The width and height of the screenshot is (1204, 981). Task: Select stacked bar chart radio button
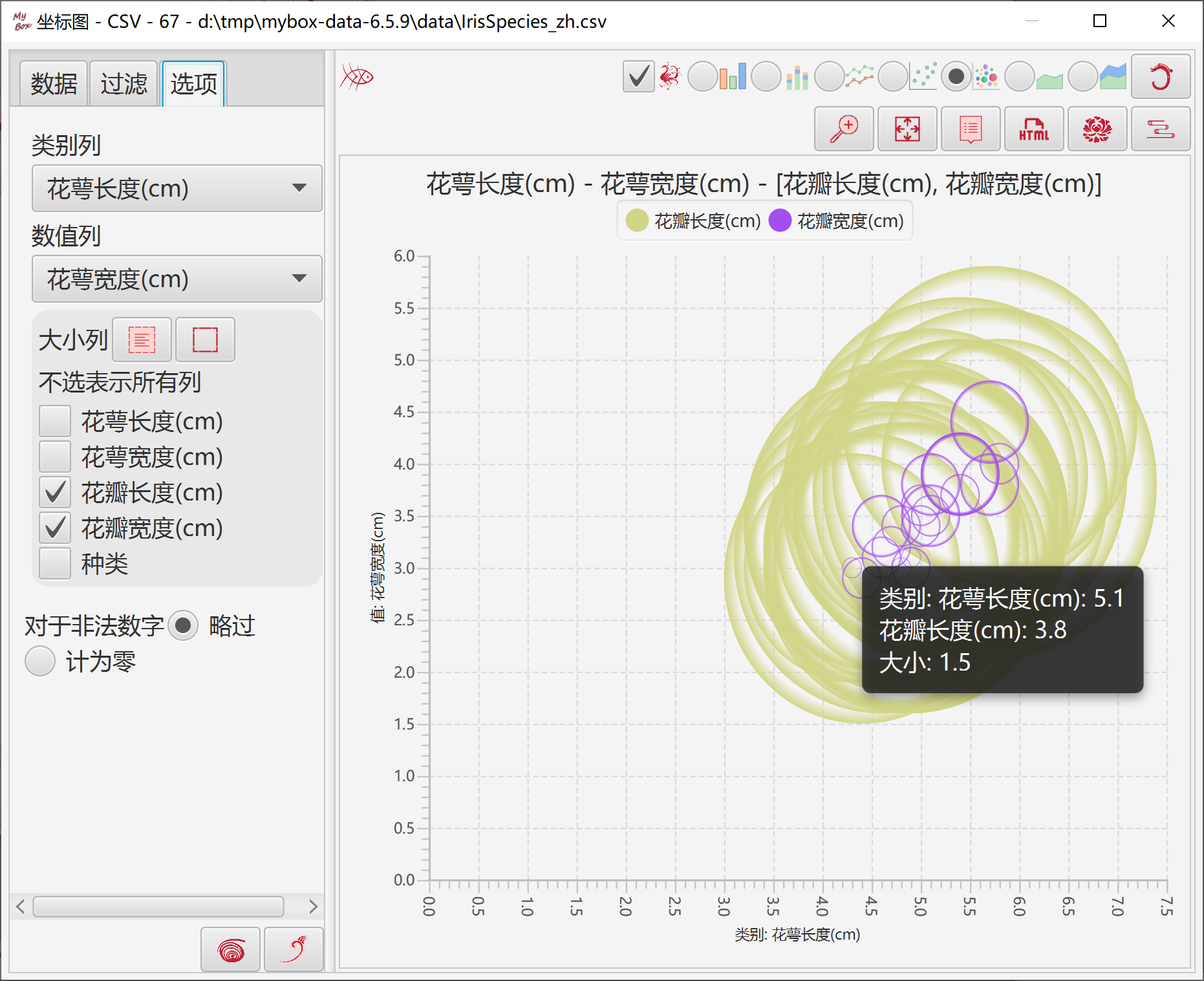click(x=766, y=76)
